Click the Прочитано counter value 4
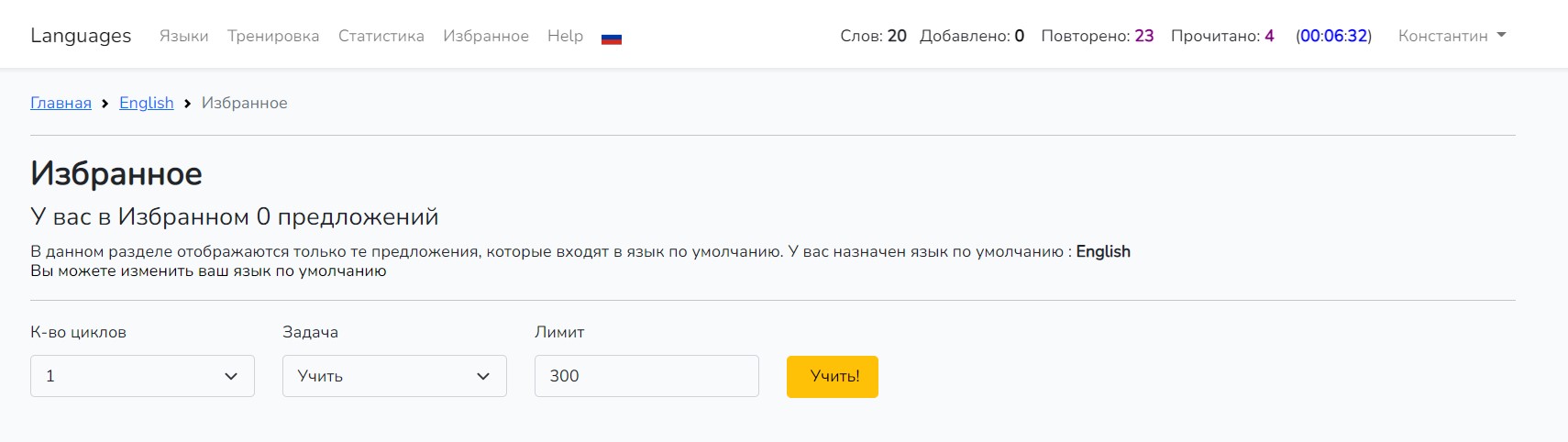 coord(1269,36)
